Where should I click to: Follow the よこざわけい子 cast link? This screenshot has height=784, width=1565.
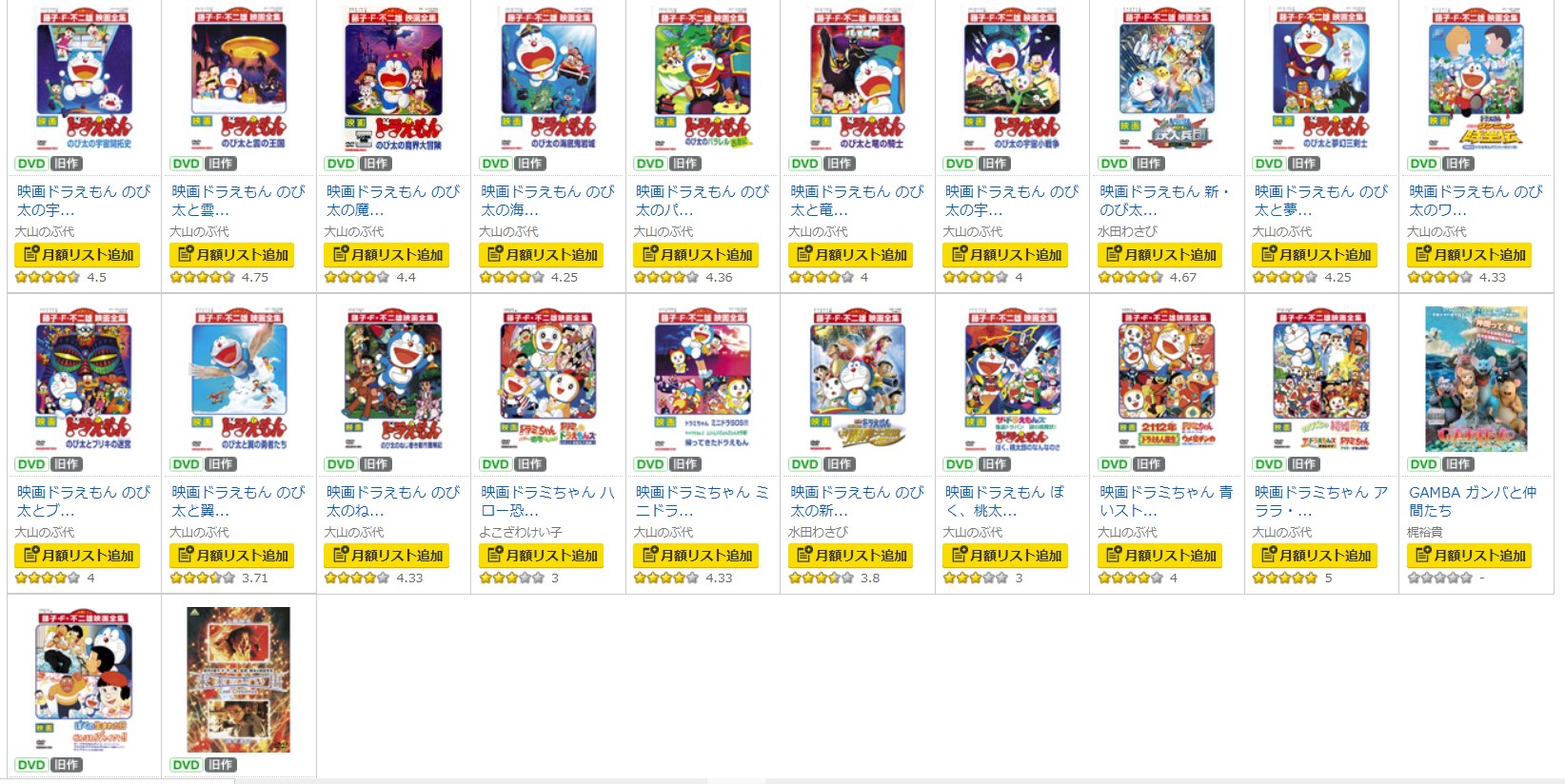pyautogui.click(x=521, y=532)
